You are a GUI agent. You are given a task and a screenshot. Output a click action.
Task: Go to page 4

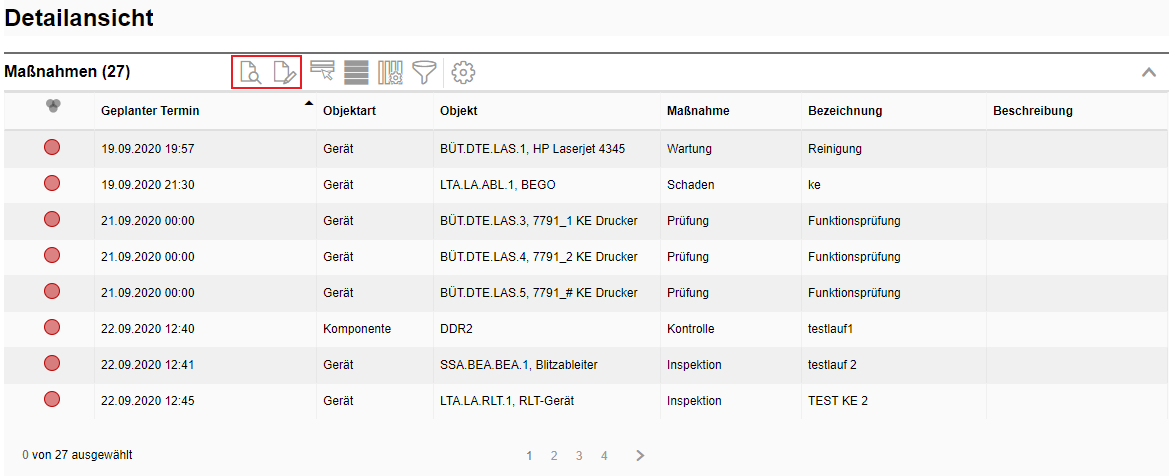[x=604, y=456]
